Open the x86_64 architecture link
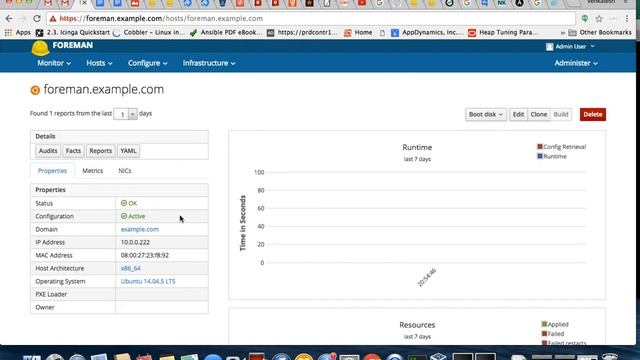This screenshot has width=640, height=360. pyautogui.click(x=131, y=268)
